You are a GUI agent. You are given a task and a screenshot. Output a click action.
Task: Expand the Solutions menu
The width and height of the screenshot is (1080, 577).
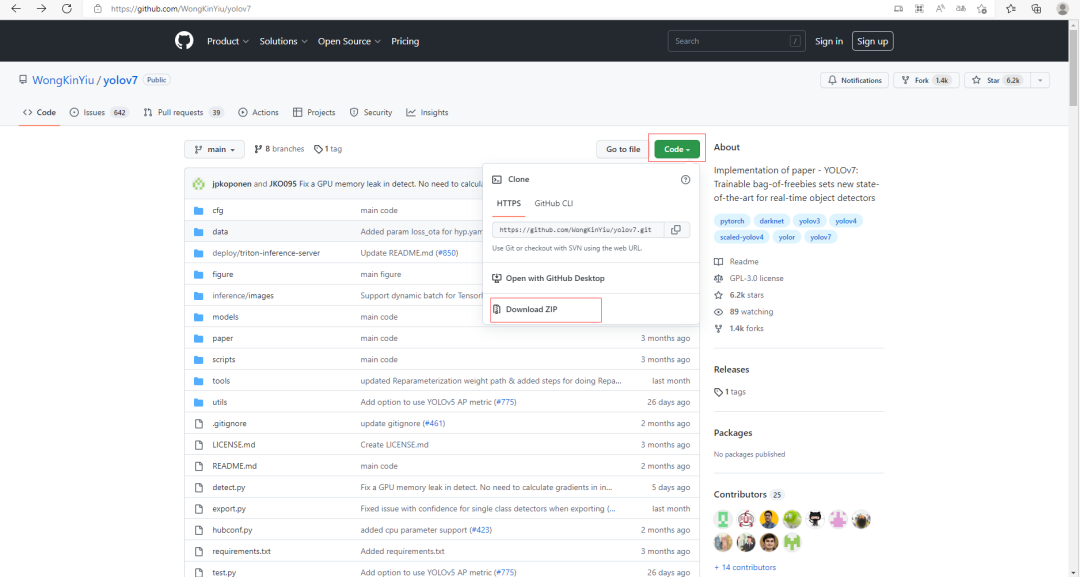pyautogui.click(x=283, y=41)
